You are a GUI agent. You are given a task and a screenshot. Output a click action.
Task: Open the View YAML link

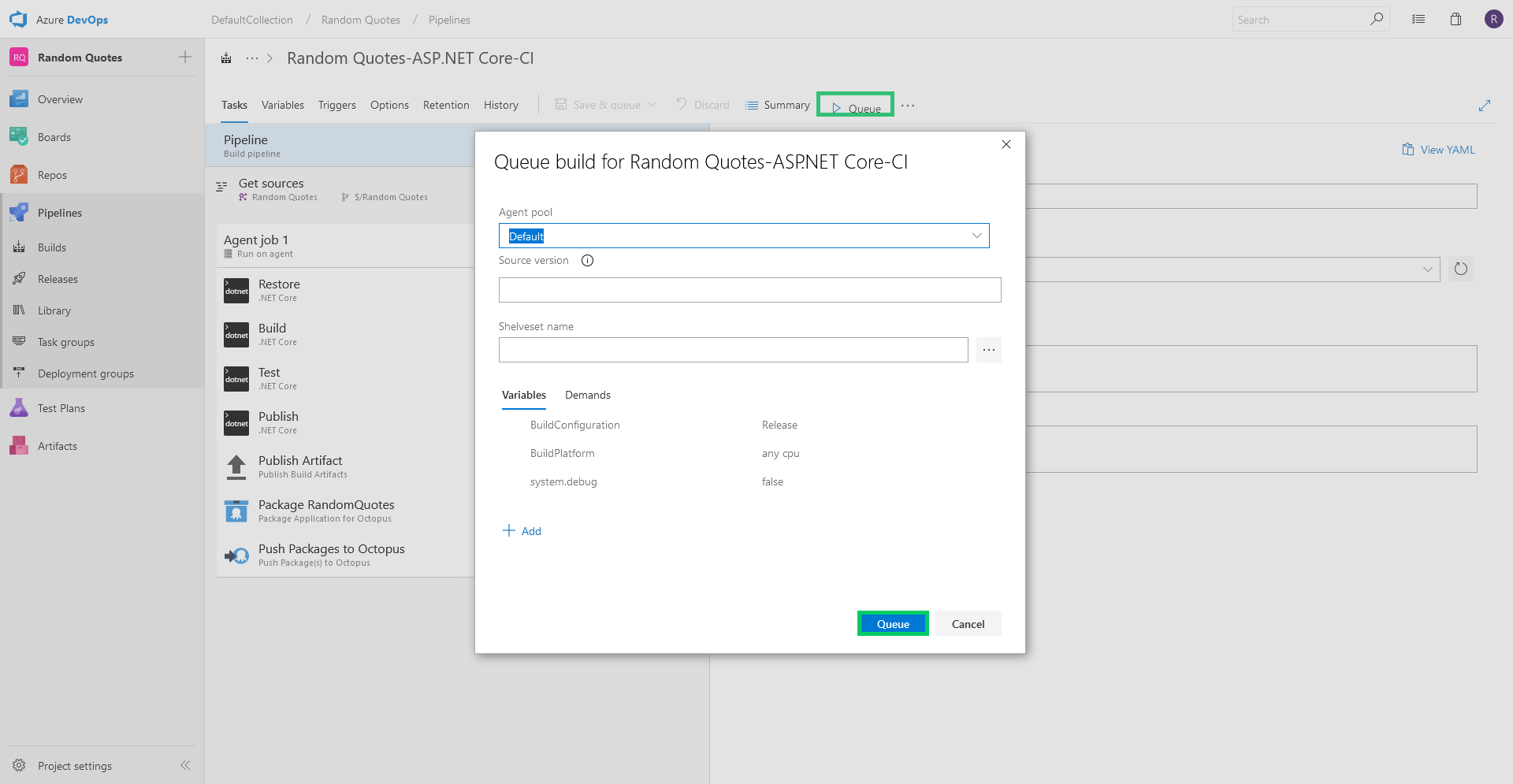pyautogui.click(x=1438, y=150)
